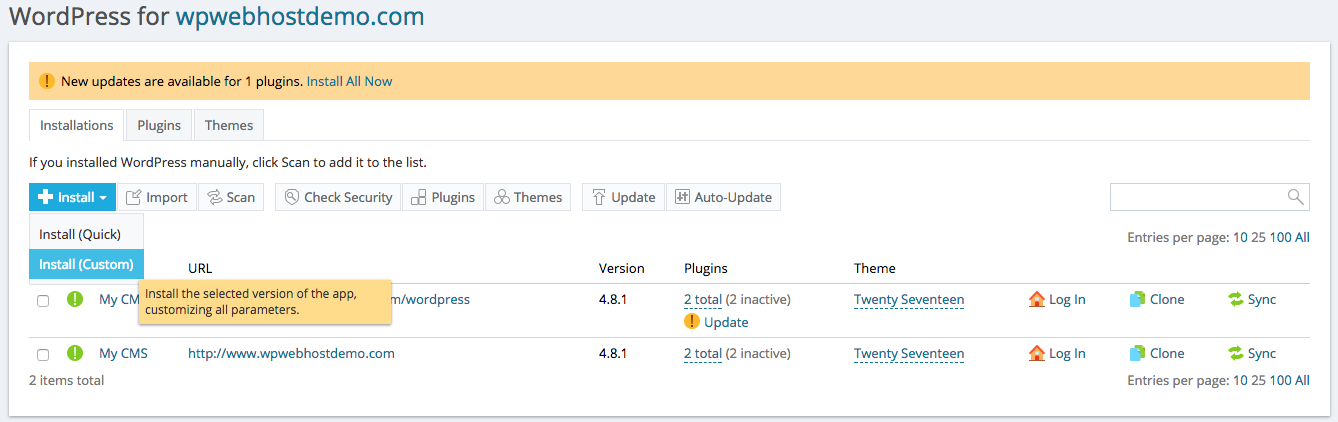Image resolution: width=1338 pixels, height=422 pixels.
Task: Click the Theme column header
Action: (x=875, y=268)
